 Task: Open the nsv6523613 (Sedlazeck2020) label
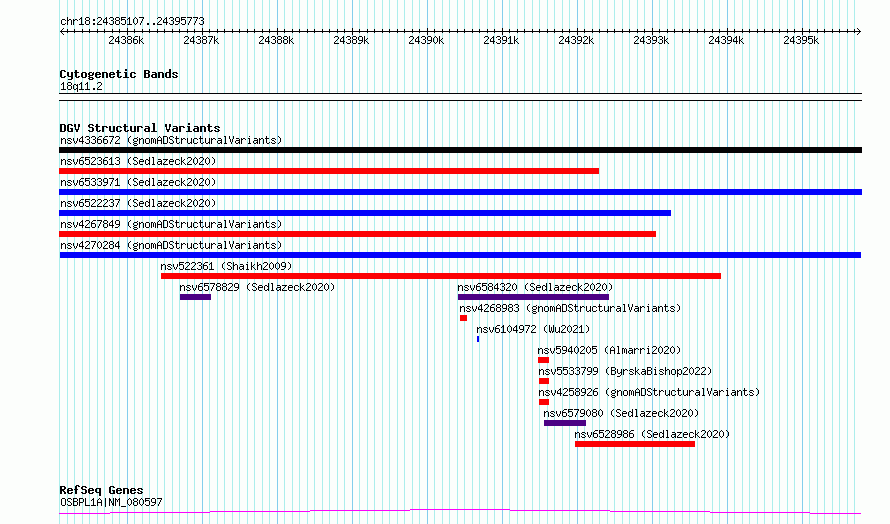tap(138, 161)
